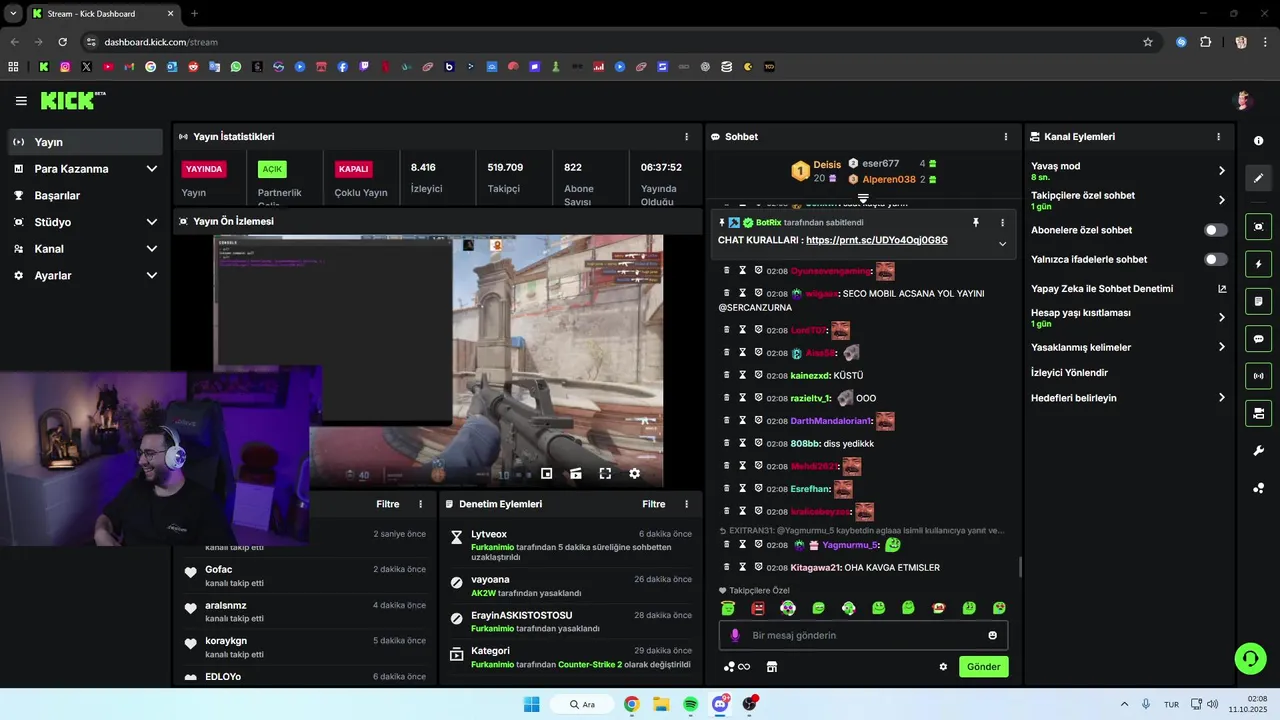Open Kanal Eylemleri panel options menu
The image size is (1280, 720).
click(x=1218, y=137)
